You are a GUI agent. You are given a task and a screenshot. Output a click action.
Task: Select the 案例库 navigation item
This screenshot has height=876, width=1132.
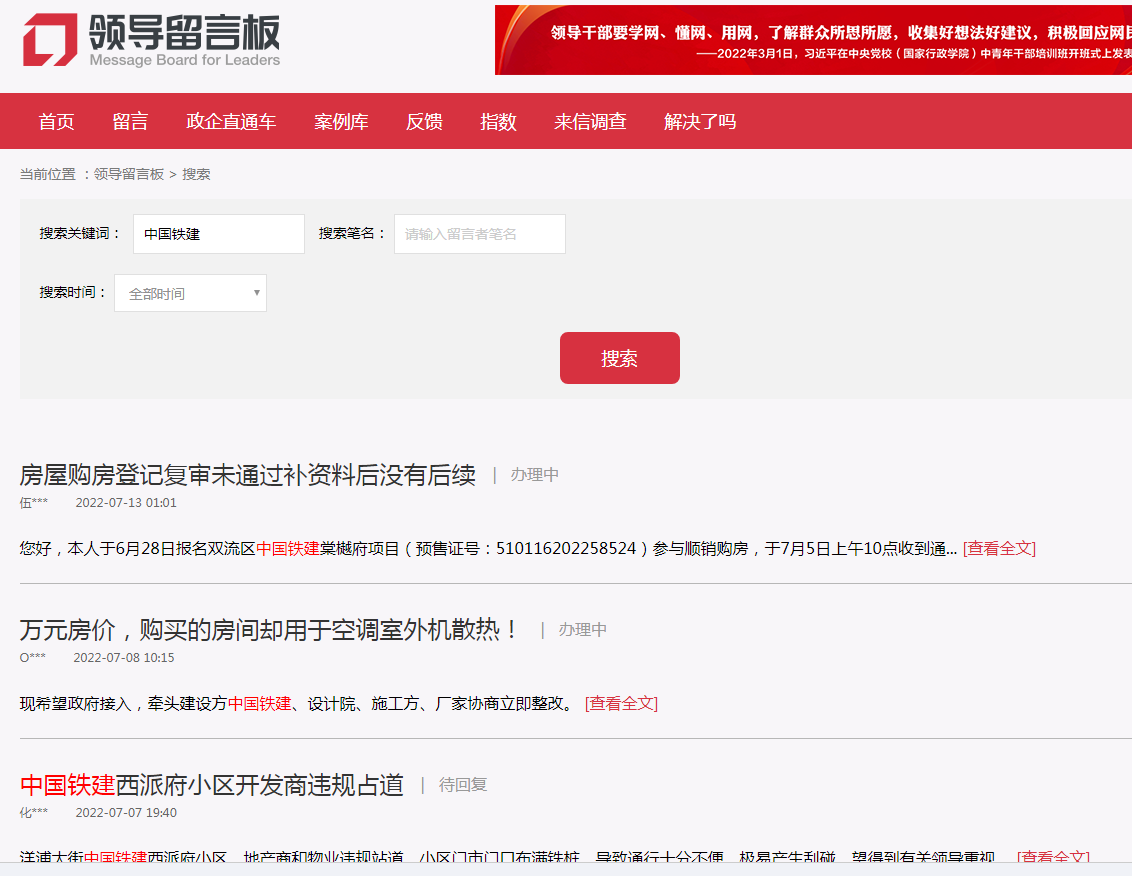click(x=341, y=122)
